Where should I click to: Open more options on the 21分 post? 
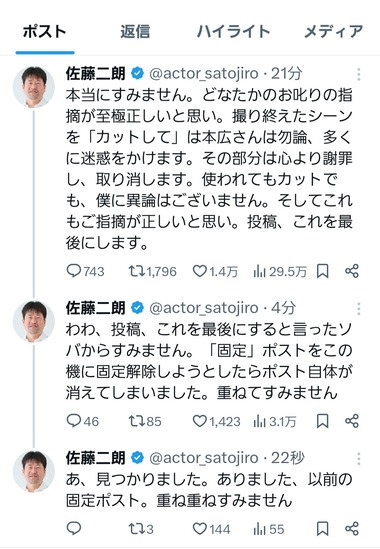359,74
